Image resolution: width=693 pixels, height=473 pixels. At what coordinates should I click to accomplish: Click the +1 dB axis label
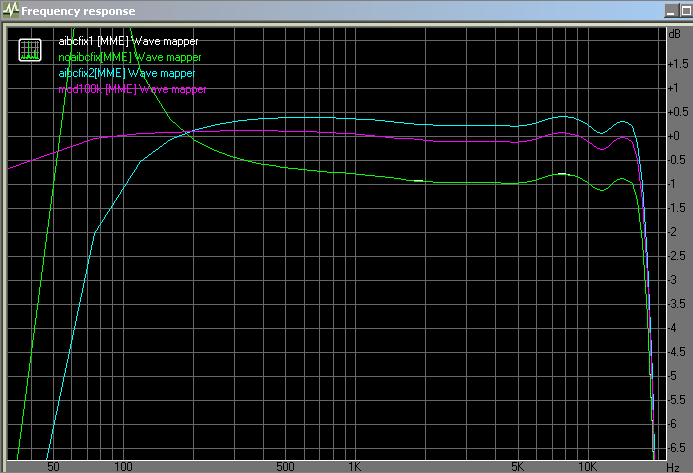tap(673, 88)
